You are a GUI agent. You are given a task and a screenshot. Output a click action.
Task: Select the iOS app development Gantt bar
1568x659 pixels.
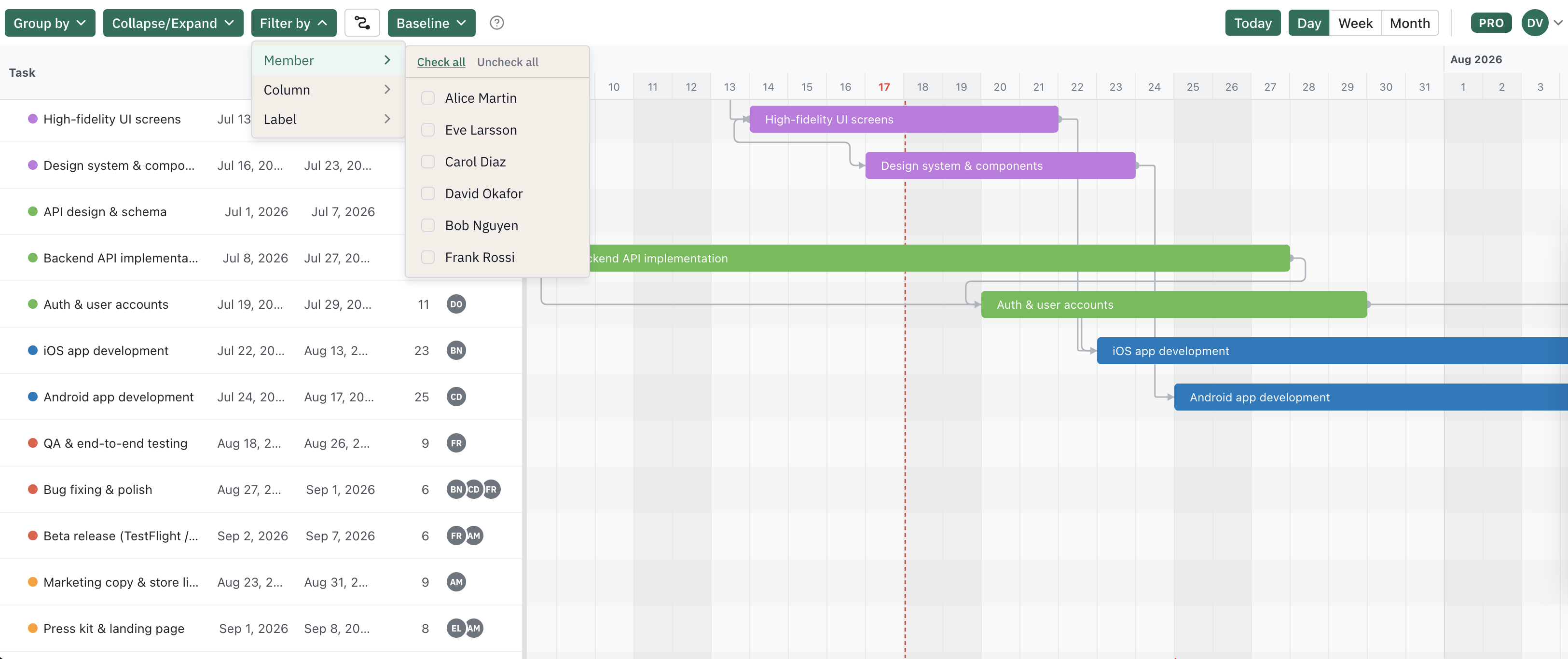coord(1332,351)
